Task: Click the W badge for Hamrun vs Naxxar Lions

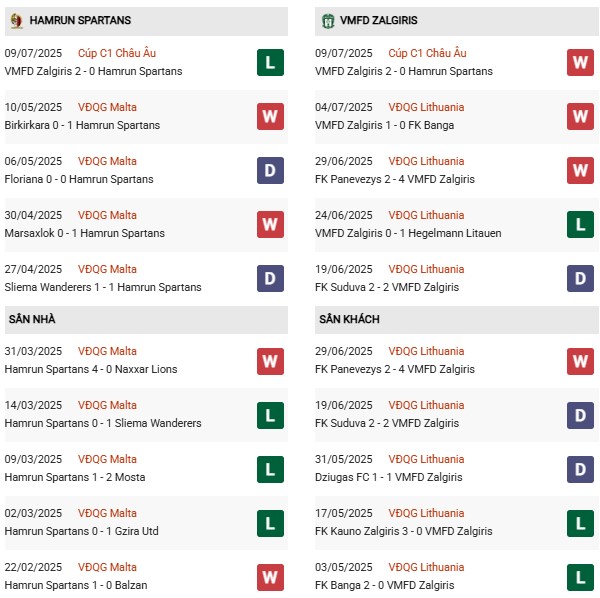Action: coord(270,360)
